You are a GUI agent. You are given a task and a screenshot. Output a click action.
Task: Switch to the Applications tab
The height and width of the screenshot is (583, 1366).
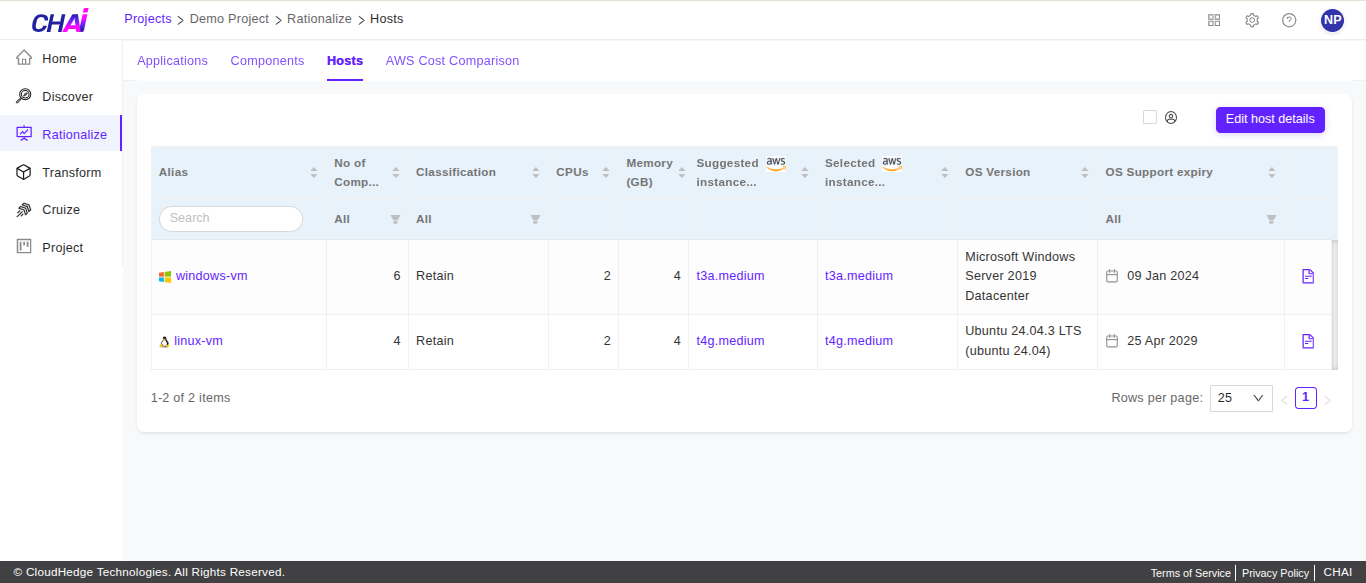[172, 61]
